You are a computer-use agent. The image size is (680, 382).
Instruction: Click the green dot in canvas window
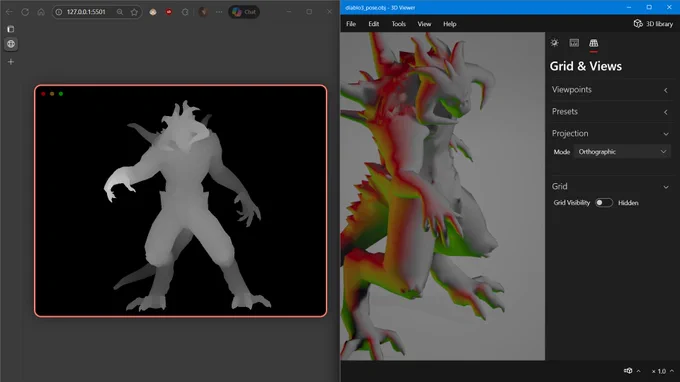61,94
